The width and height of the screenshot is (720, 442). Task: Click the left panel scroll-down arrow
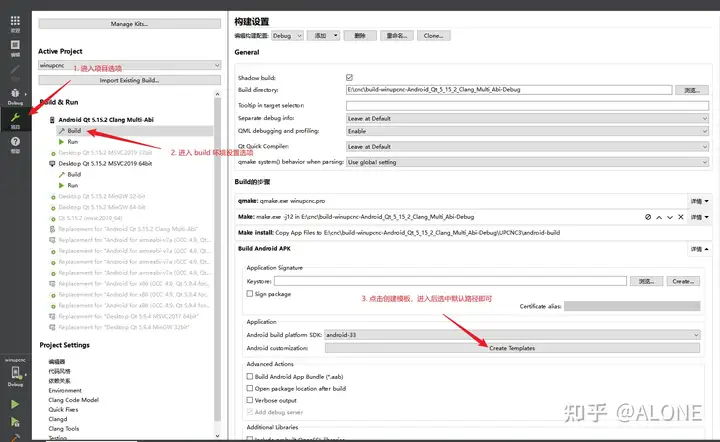(218, 436)
